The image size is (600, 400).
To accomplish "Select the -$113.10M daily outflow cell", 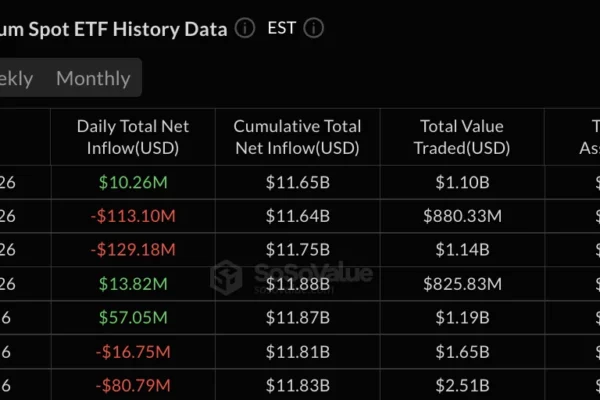I will [x=133, y=214].
